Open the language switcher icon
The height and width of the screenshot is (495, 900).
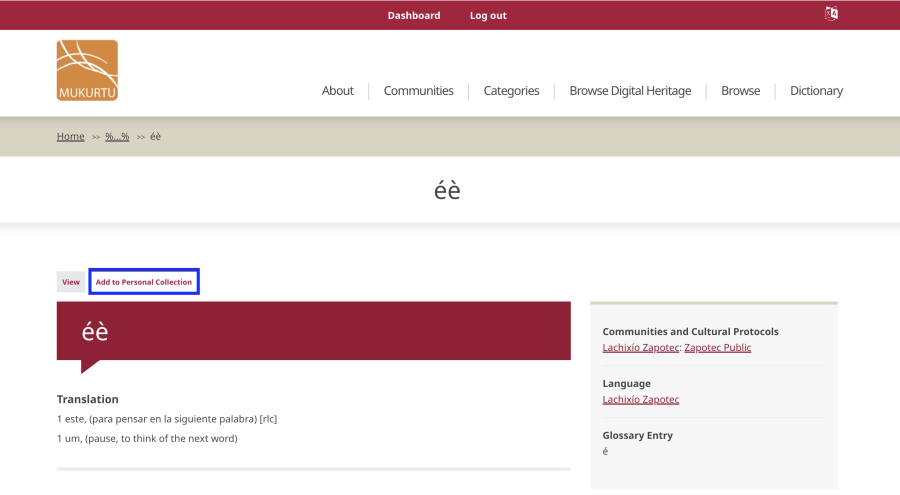(831, 14)
